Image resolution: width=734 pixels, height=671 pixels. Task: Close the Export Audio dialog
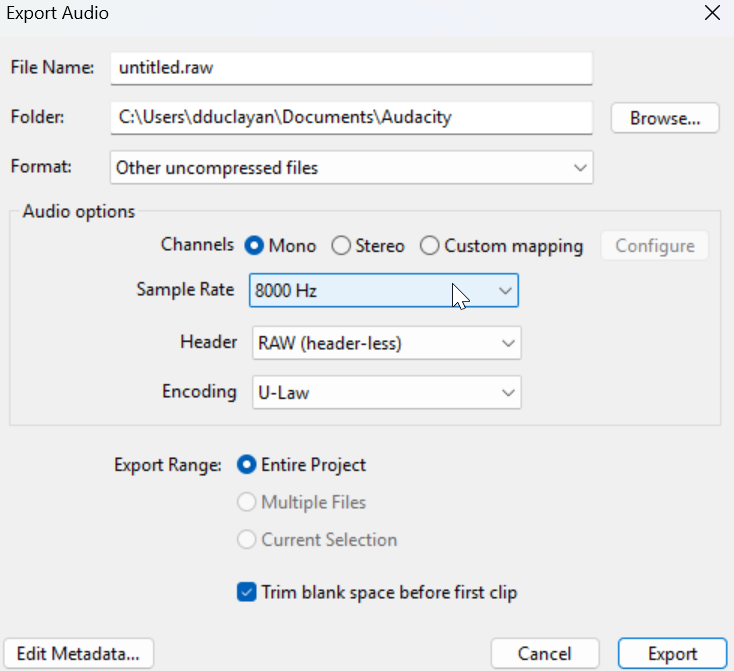point(712,14)
